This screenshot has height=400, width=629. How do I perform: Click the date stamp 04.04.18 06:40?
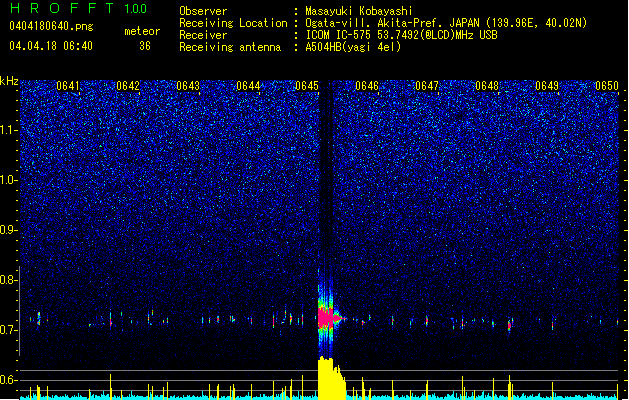coord(51,46)
